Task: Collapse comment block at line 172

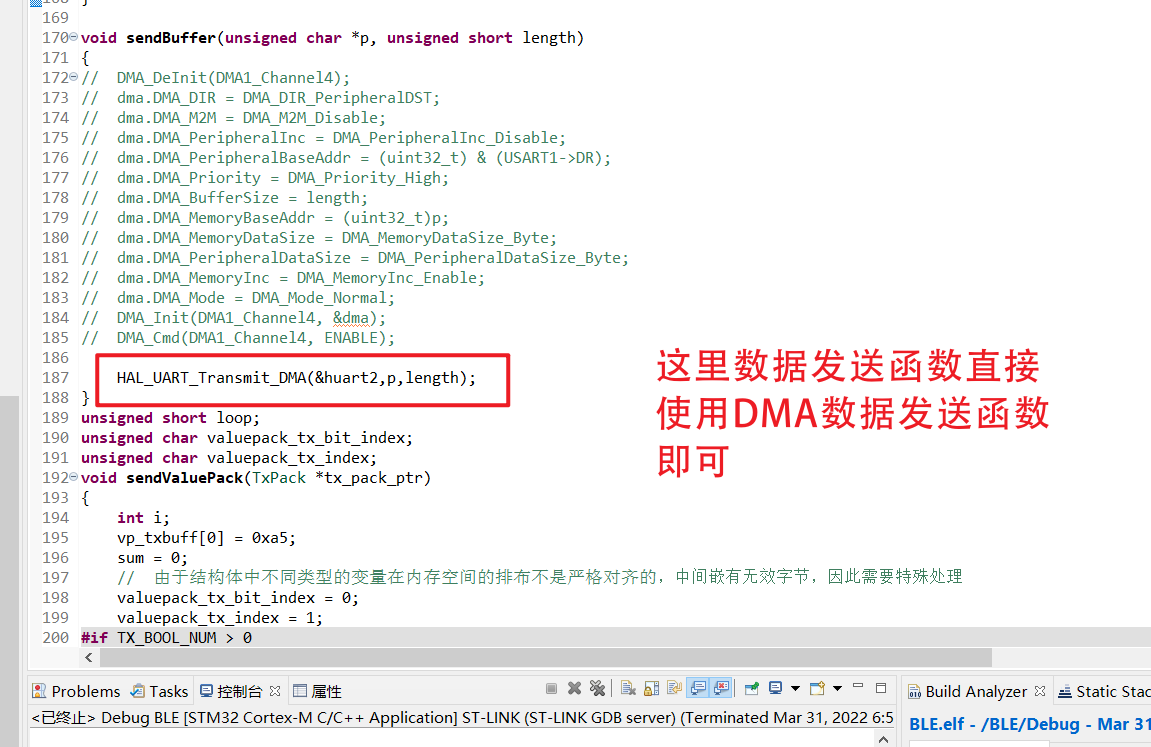Action: 73,76
